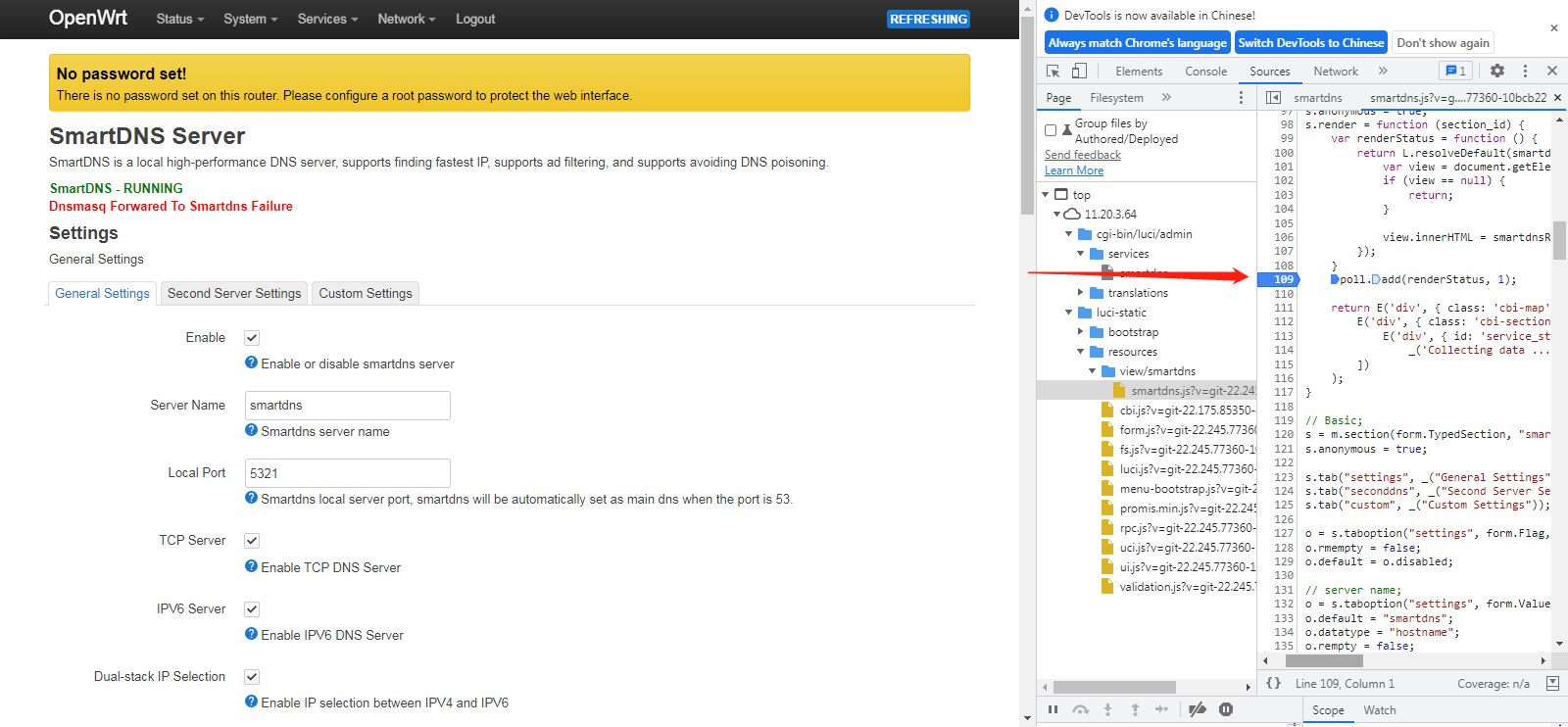
Task: Collapse the top frame tree node
Action: (x=1046, y=195)
